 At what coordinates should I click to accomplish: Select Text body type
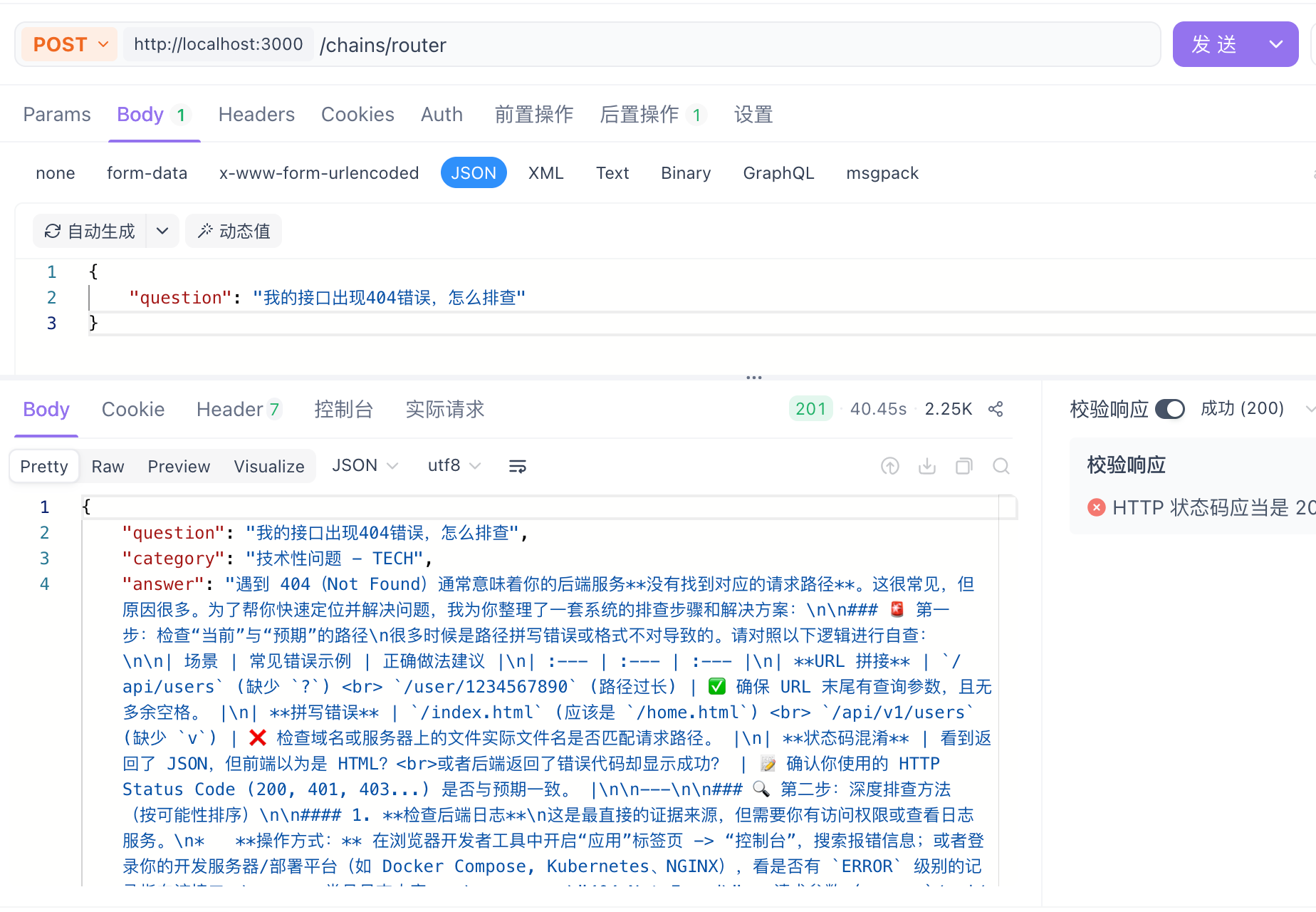pos(612,173)
